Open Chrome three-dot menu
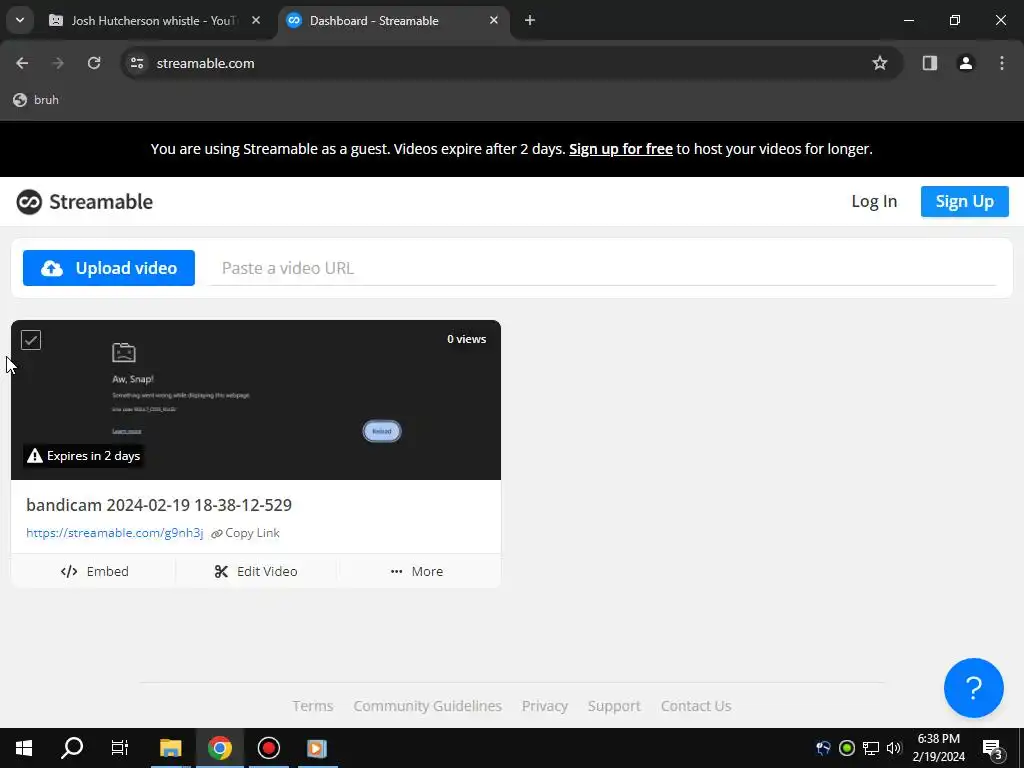 1002,63
